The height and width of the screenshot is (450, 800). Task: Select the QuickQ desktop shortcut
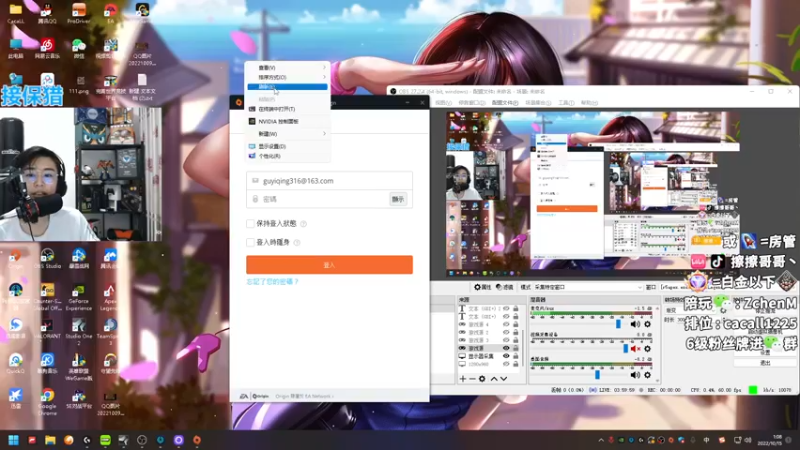(x=15, y=363)
